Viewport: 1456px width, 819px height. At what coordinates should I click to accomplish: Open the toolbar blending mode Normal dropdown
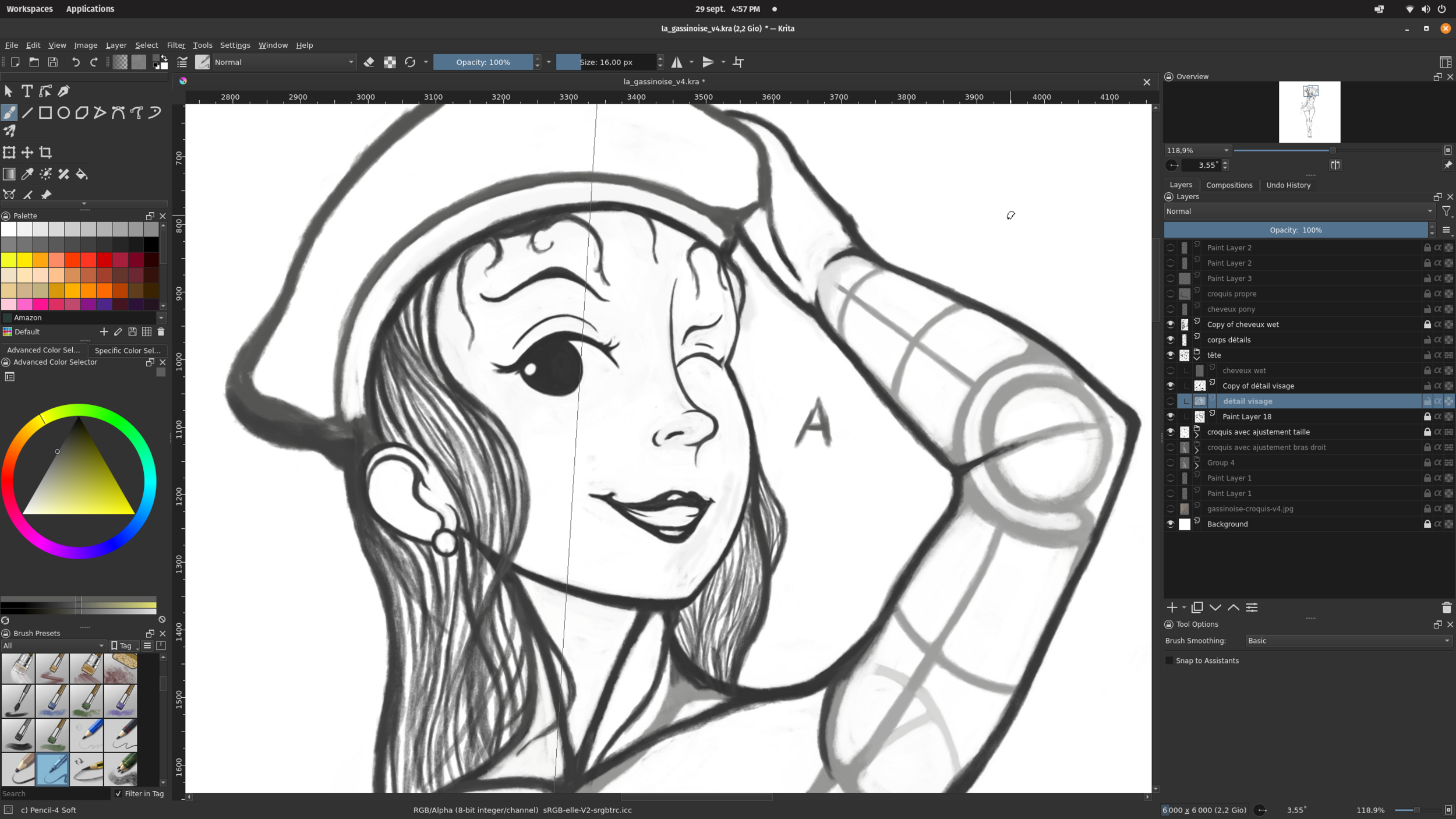click(284, 62)
